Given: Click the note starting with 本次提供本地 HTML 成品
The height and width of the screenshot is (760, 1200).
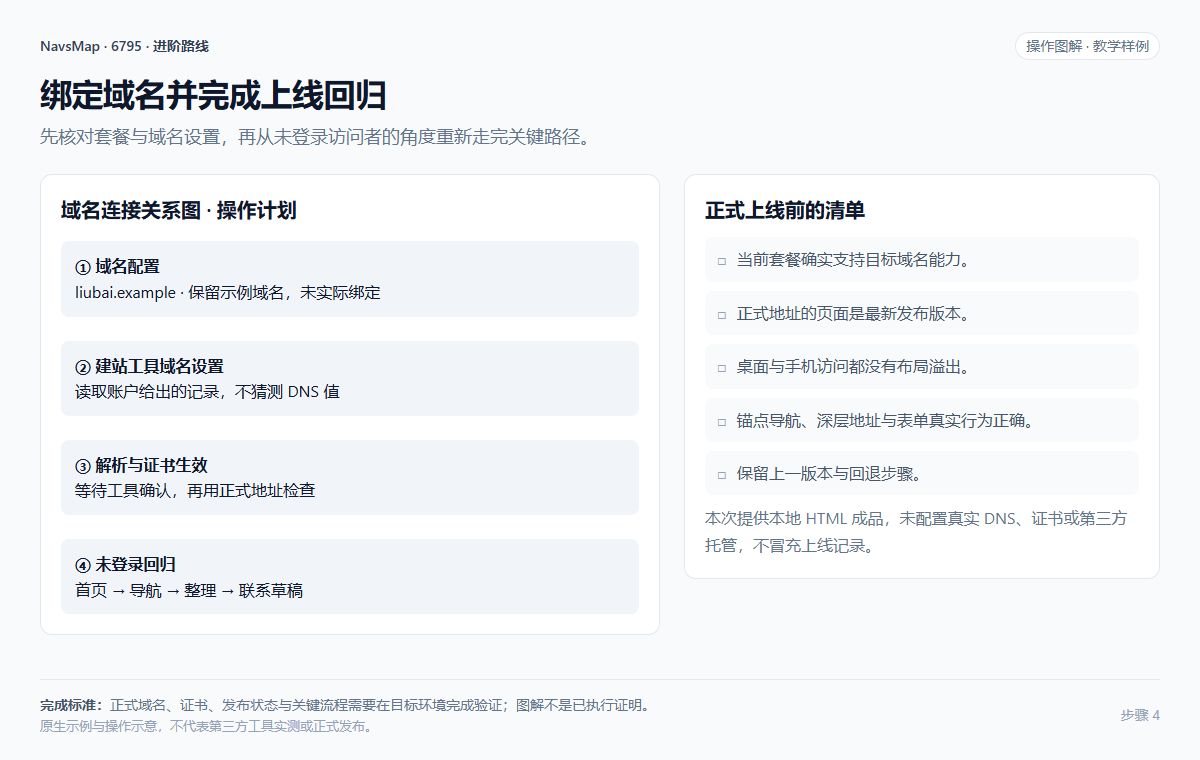Looking at the screenshot, I should click(x=917, y=532).
